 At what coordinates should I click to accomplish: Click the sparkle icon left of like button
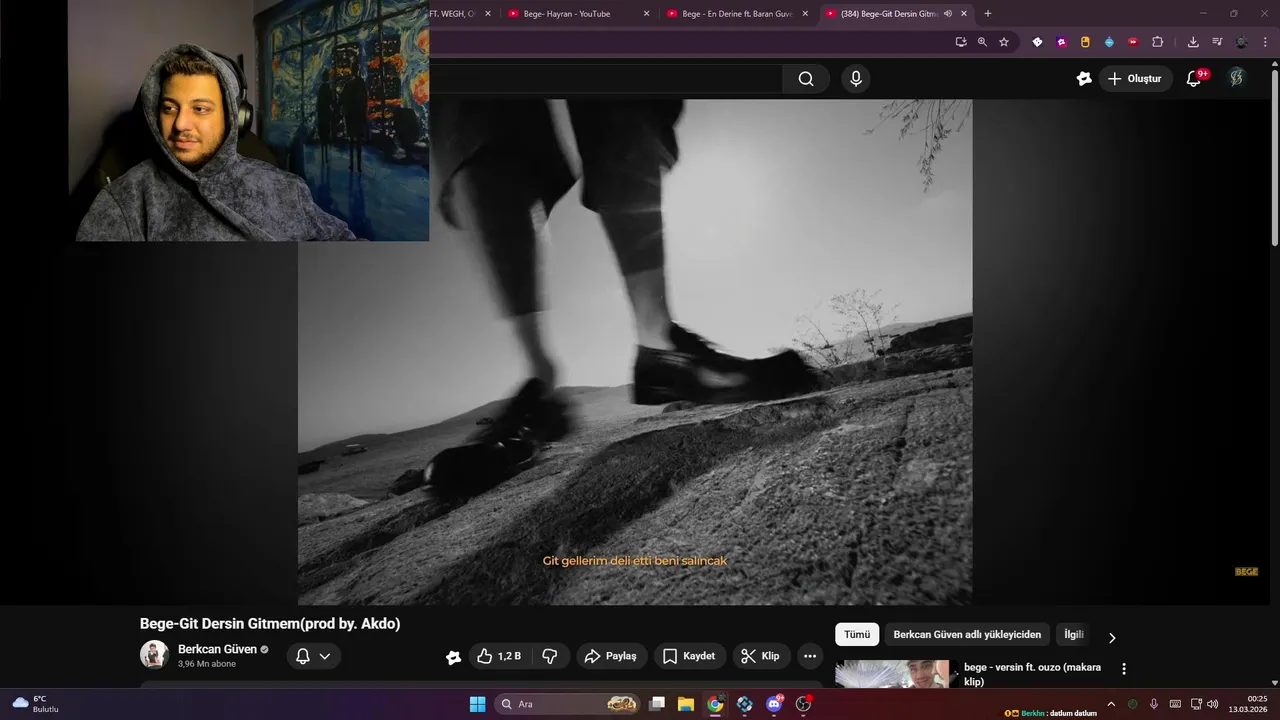click(454, 657)
